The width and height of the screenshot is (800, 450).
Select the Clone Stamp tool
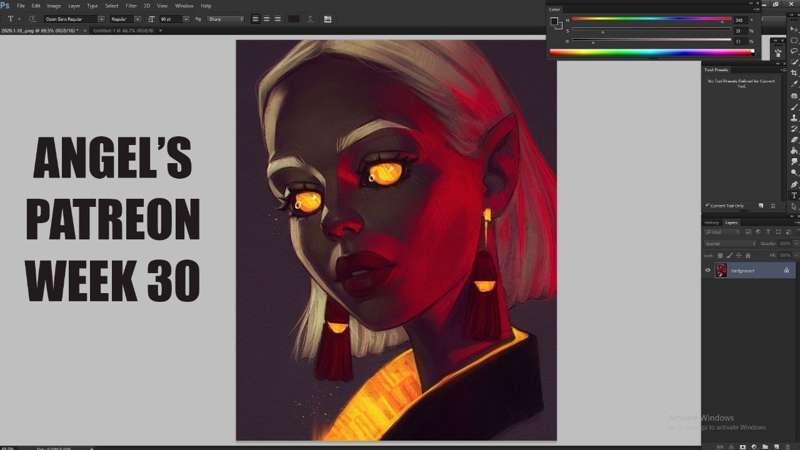click(794, 118)
